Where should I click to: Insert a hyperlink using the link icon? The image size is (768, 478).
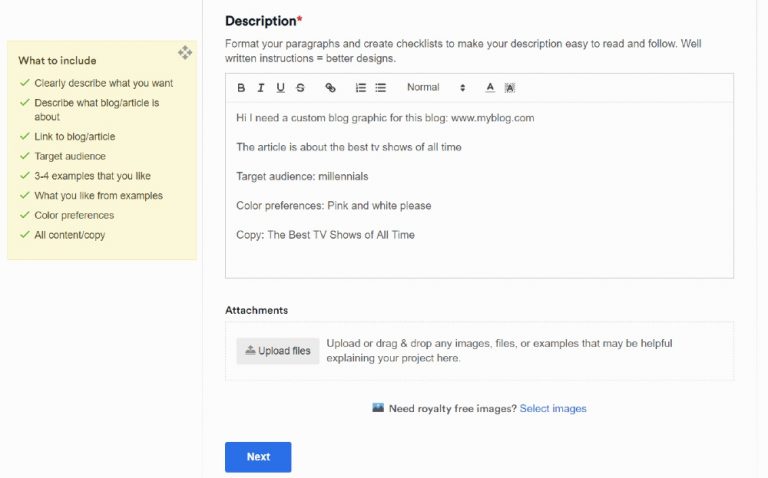point(331,88)
